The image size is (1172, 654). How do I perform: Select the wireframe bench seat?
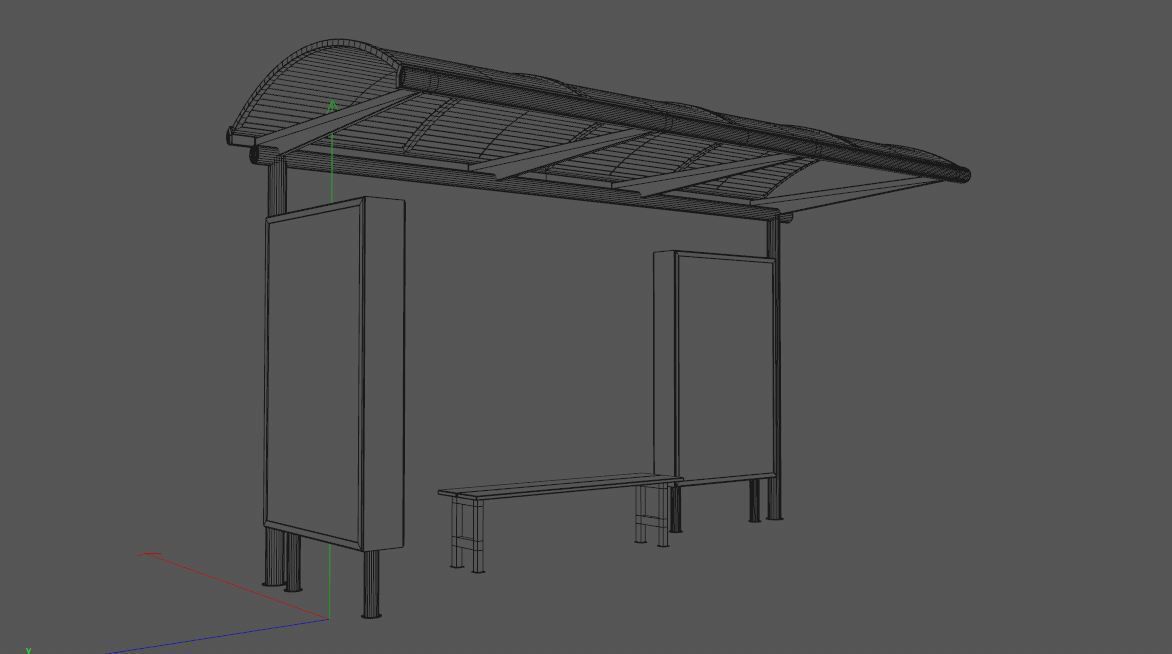click(561, 487)
